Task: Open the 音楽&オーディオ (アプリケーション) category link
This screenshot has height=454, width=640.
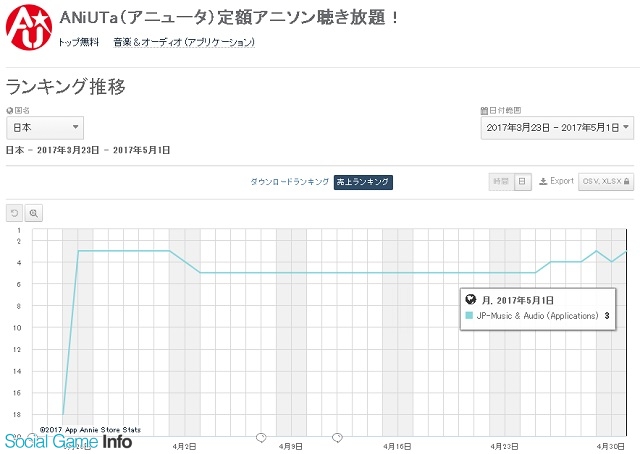Action: [184, 42]
